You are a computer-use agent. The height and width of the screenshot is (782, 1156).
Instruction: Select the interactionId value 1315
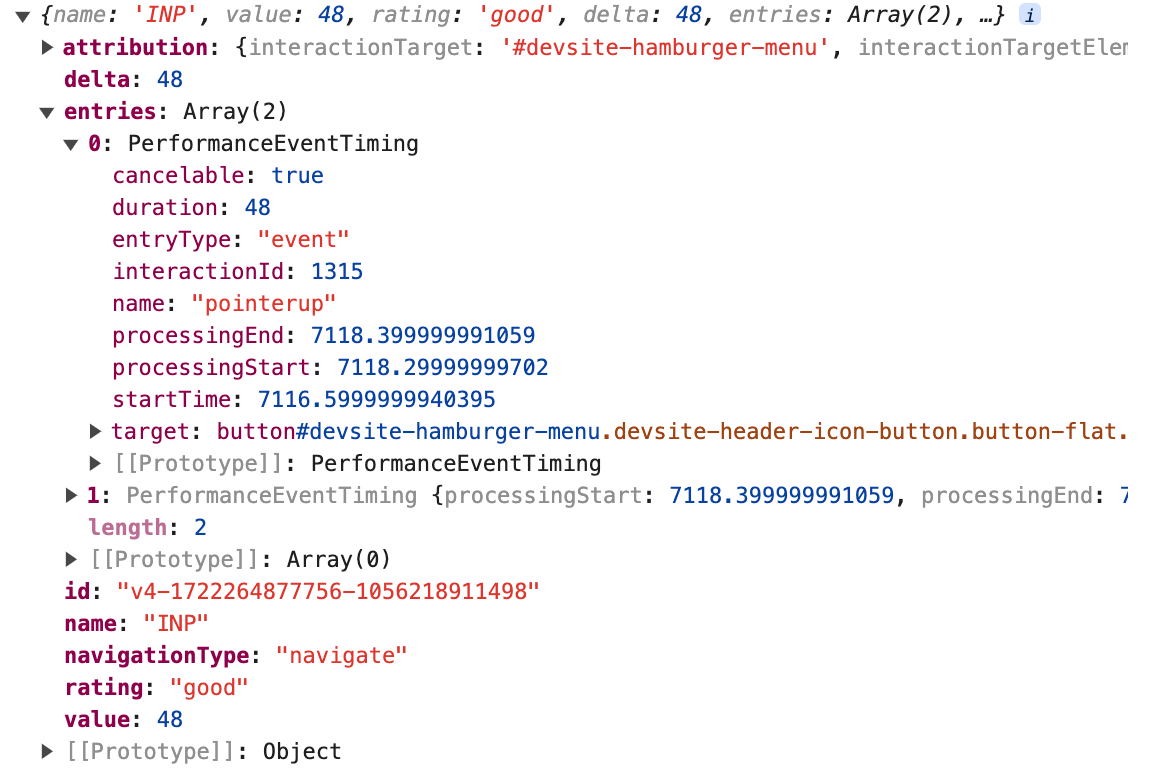coord(337,271)
